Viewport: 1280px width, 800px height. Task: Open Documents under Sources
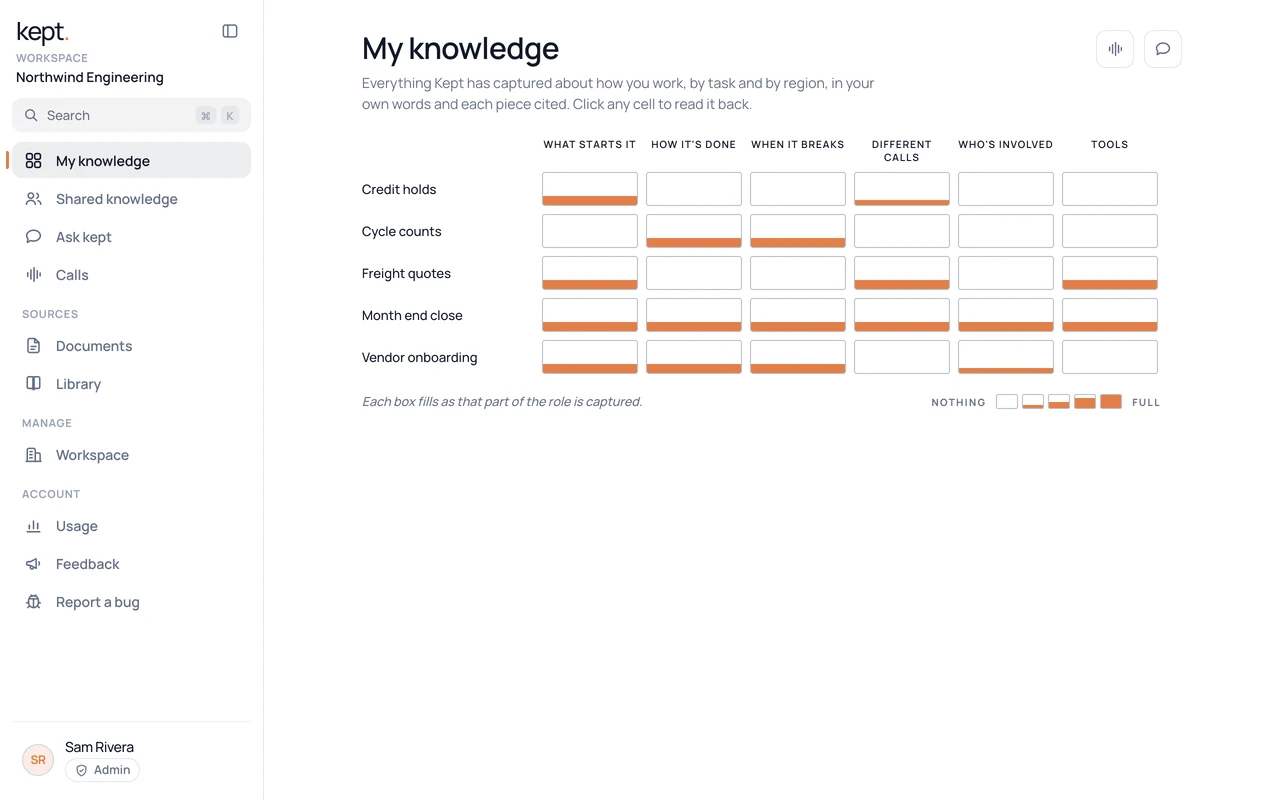click(x=131, y=346)
